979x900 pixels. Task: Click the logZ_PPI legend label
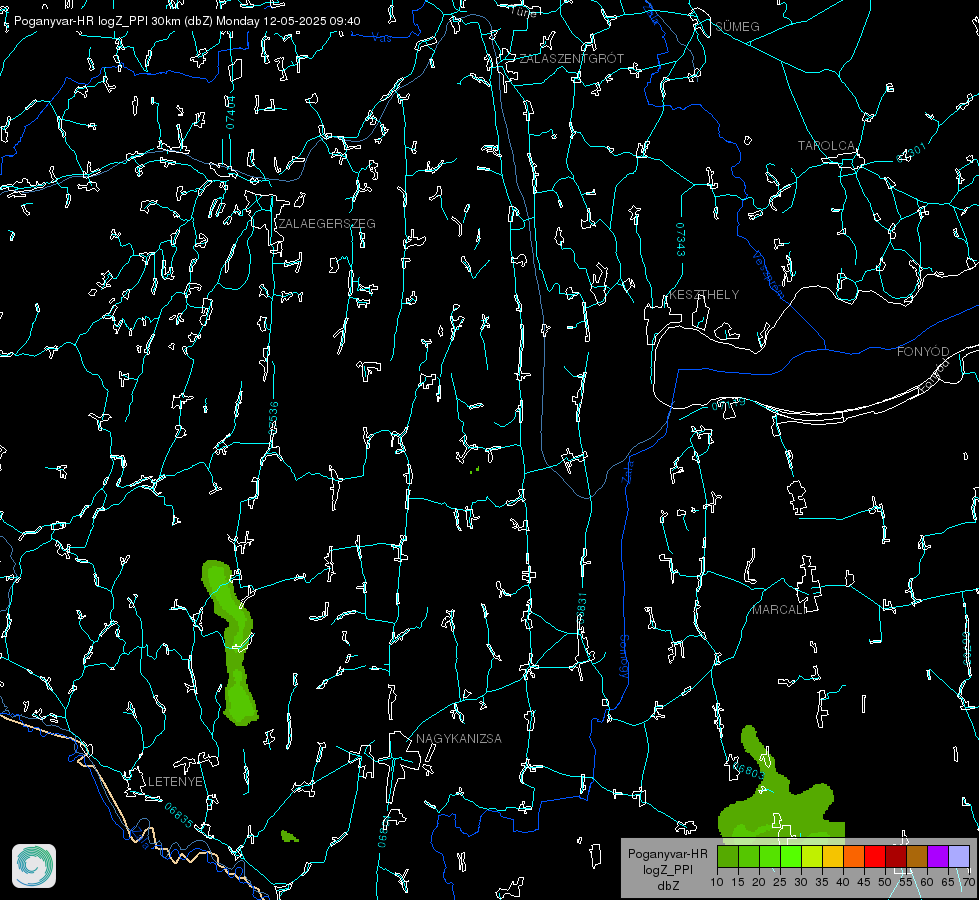point(667,869)
